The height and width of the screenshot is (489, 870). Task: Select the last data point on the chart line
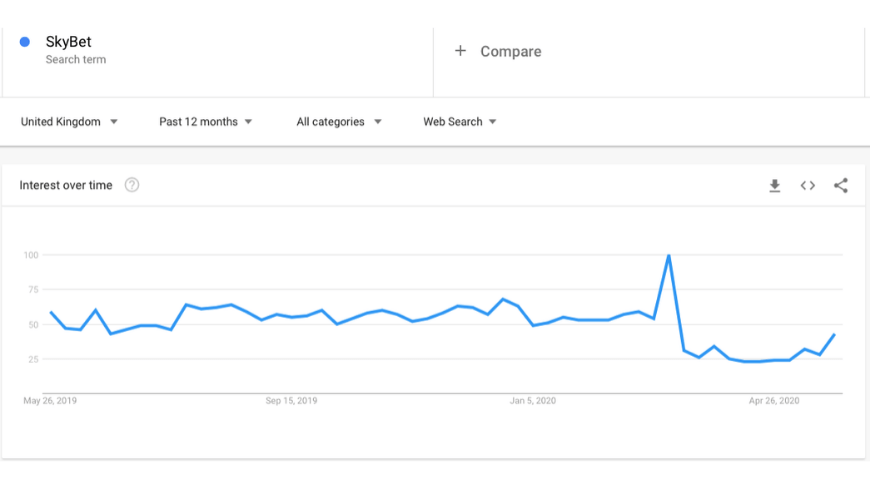coord(834,335)
